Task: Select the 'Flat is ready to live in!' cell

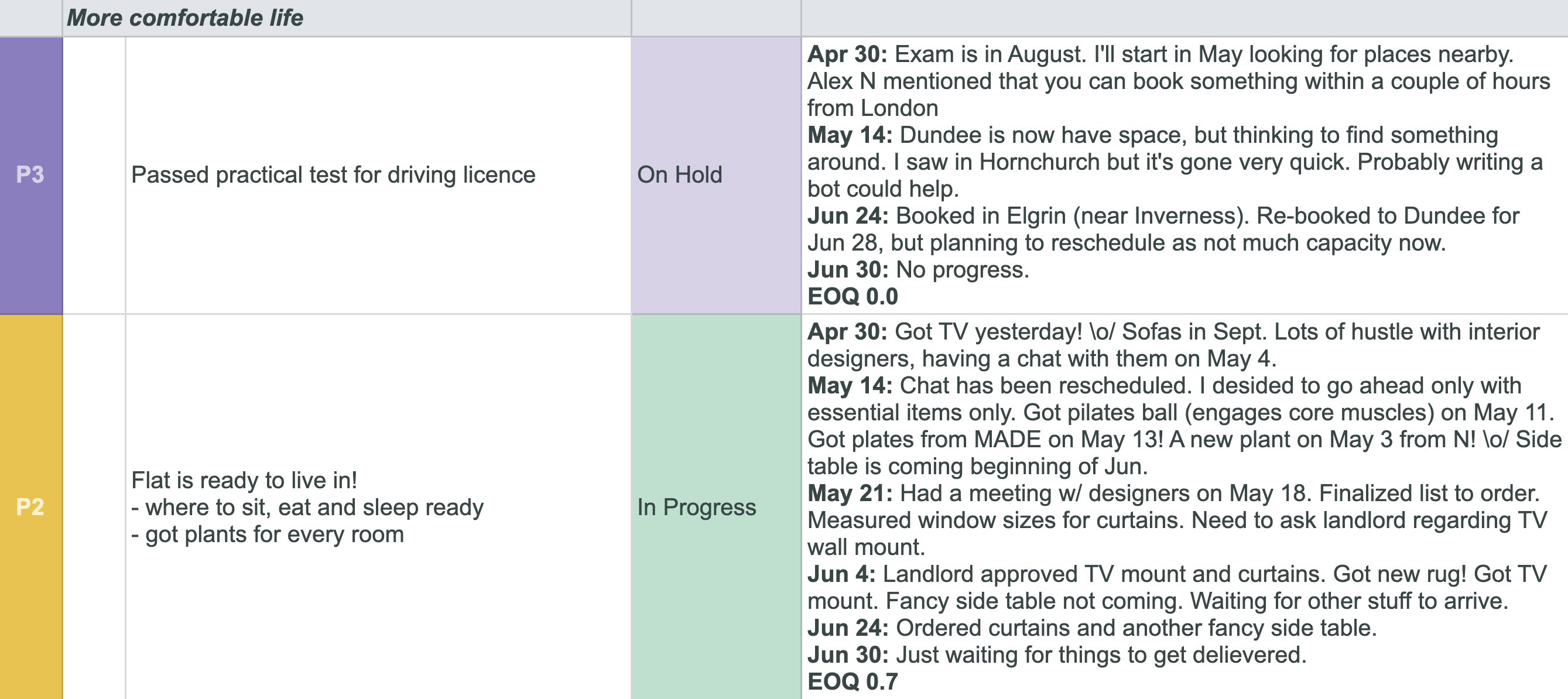Action: 378,507
